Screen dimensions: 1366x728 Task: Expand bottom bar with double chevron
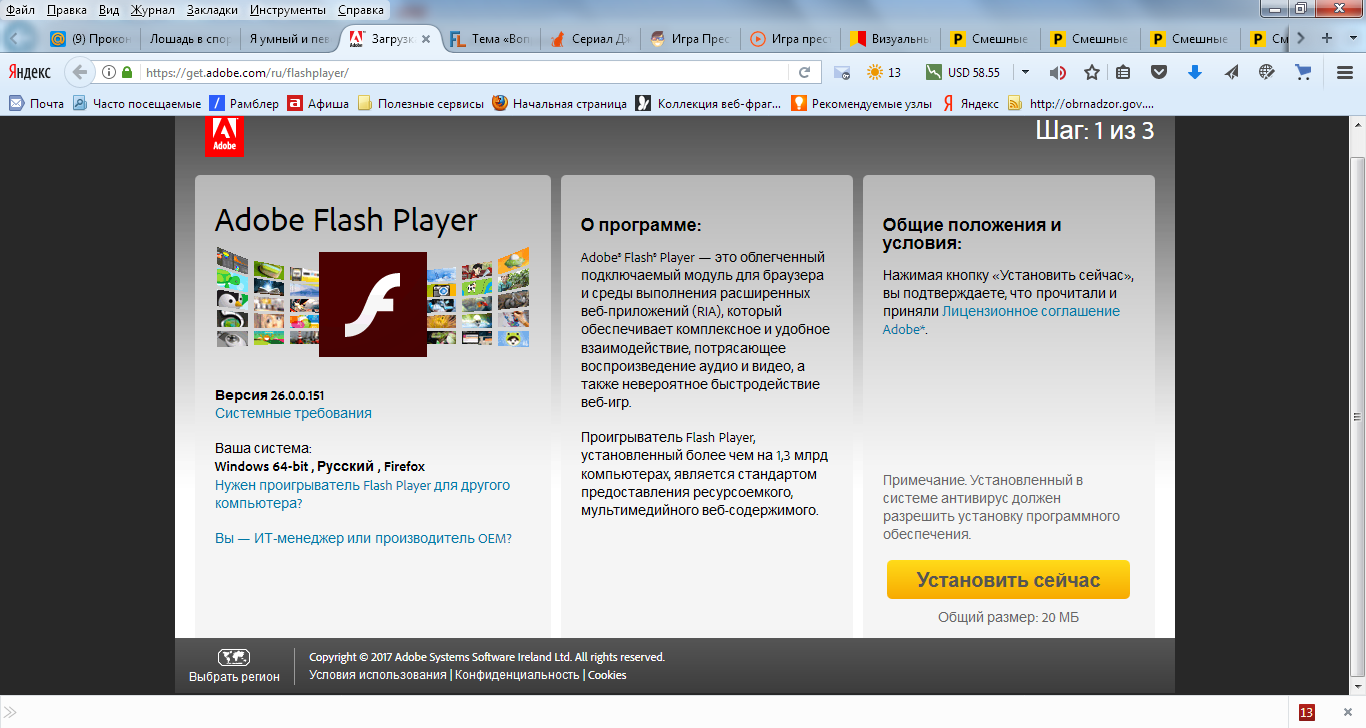coord(10,712)
